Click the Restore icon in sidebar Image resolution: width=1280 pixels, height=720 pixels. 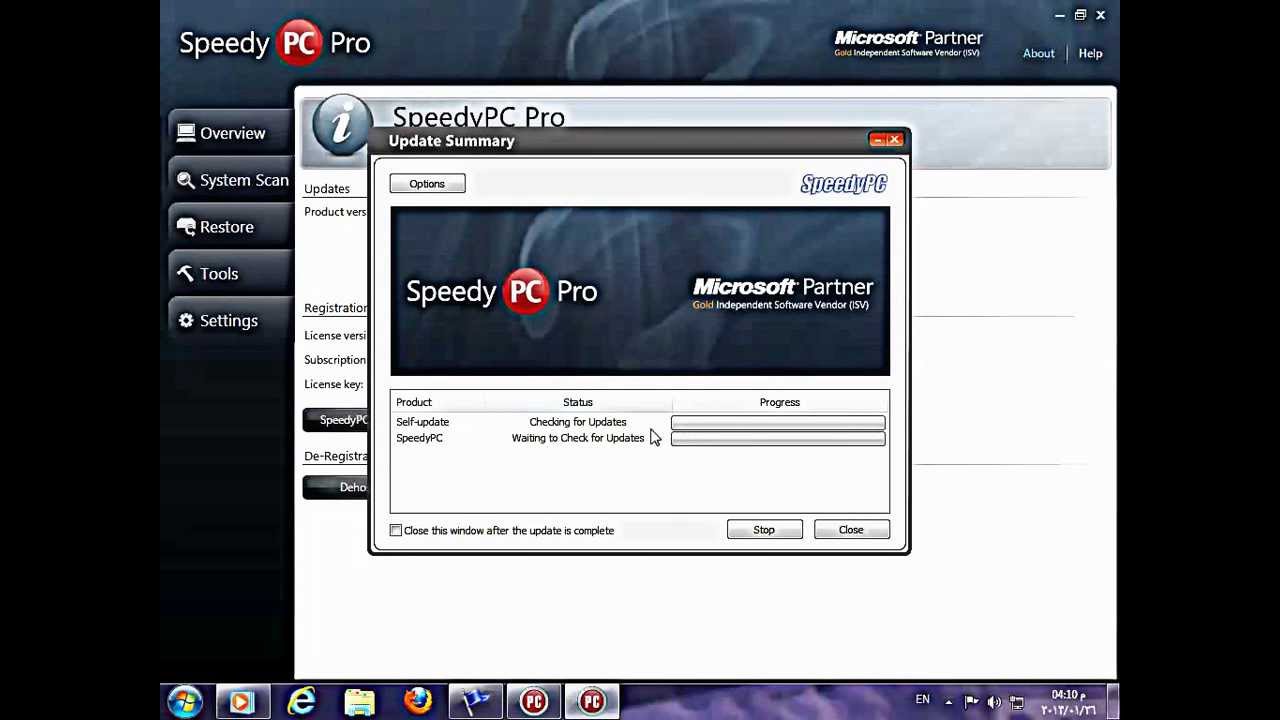[186, 227]
